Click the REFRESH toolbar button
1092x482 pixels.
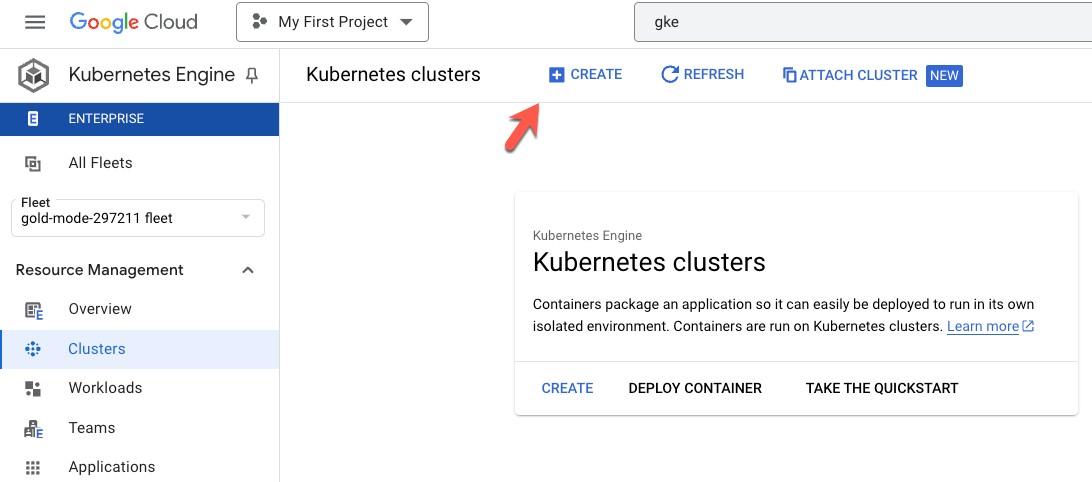pos(702,75)
